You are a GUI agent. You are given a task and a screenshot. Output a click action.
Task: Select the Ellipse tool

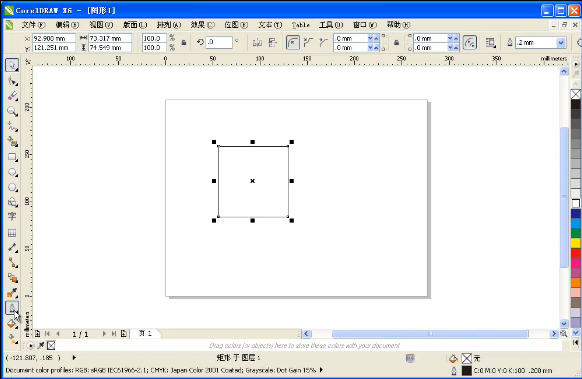pyautogui.click(x=12, y=172)
